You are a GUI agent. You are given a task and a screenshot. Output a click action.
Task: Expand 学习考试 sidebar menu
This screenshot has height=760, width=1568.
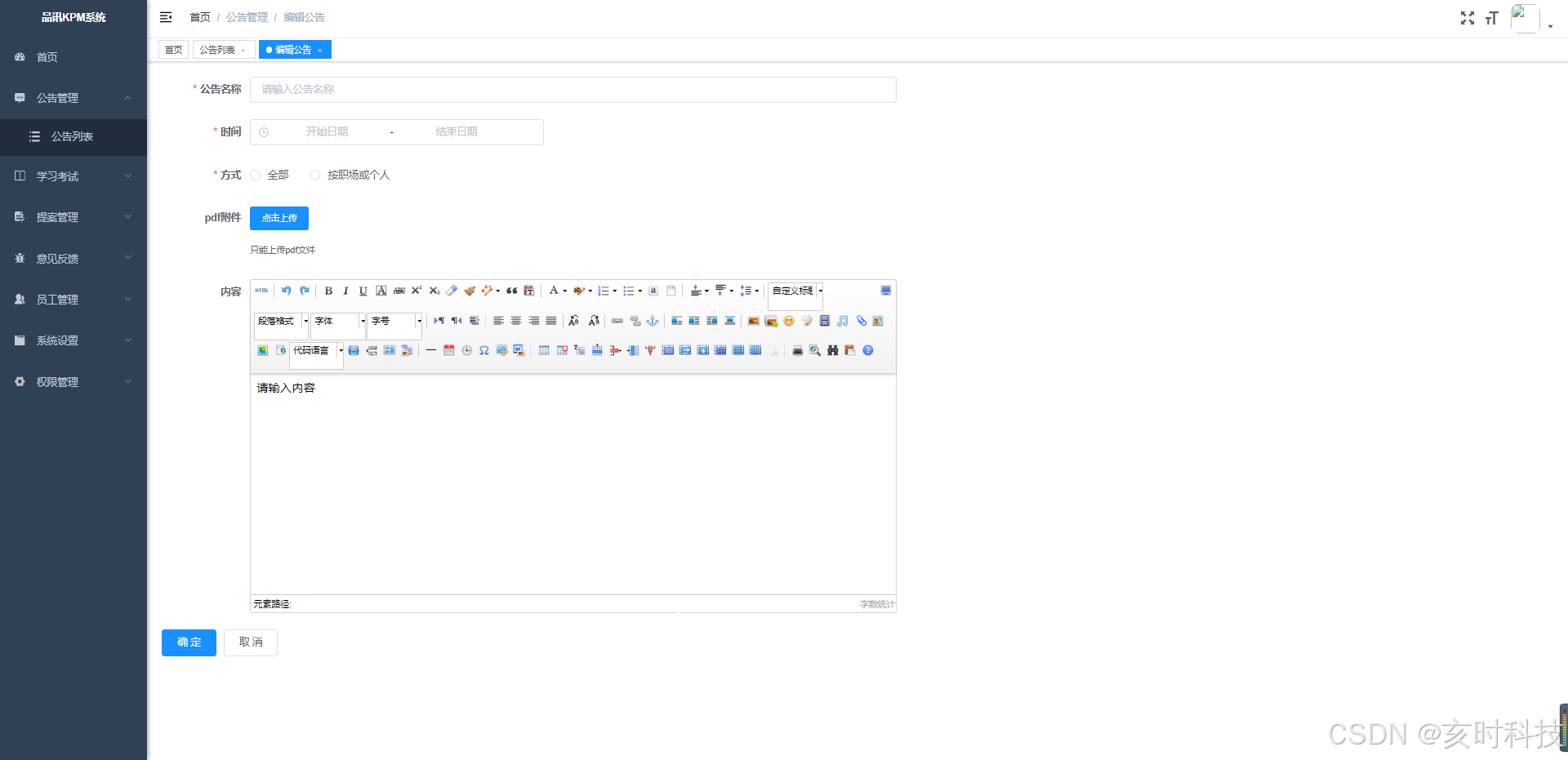pyautogui.click(x=73, y=176)
